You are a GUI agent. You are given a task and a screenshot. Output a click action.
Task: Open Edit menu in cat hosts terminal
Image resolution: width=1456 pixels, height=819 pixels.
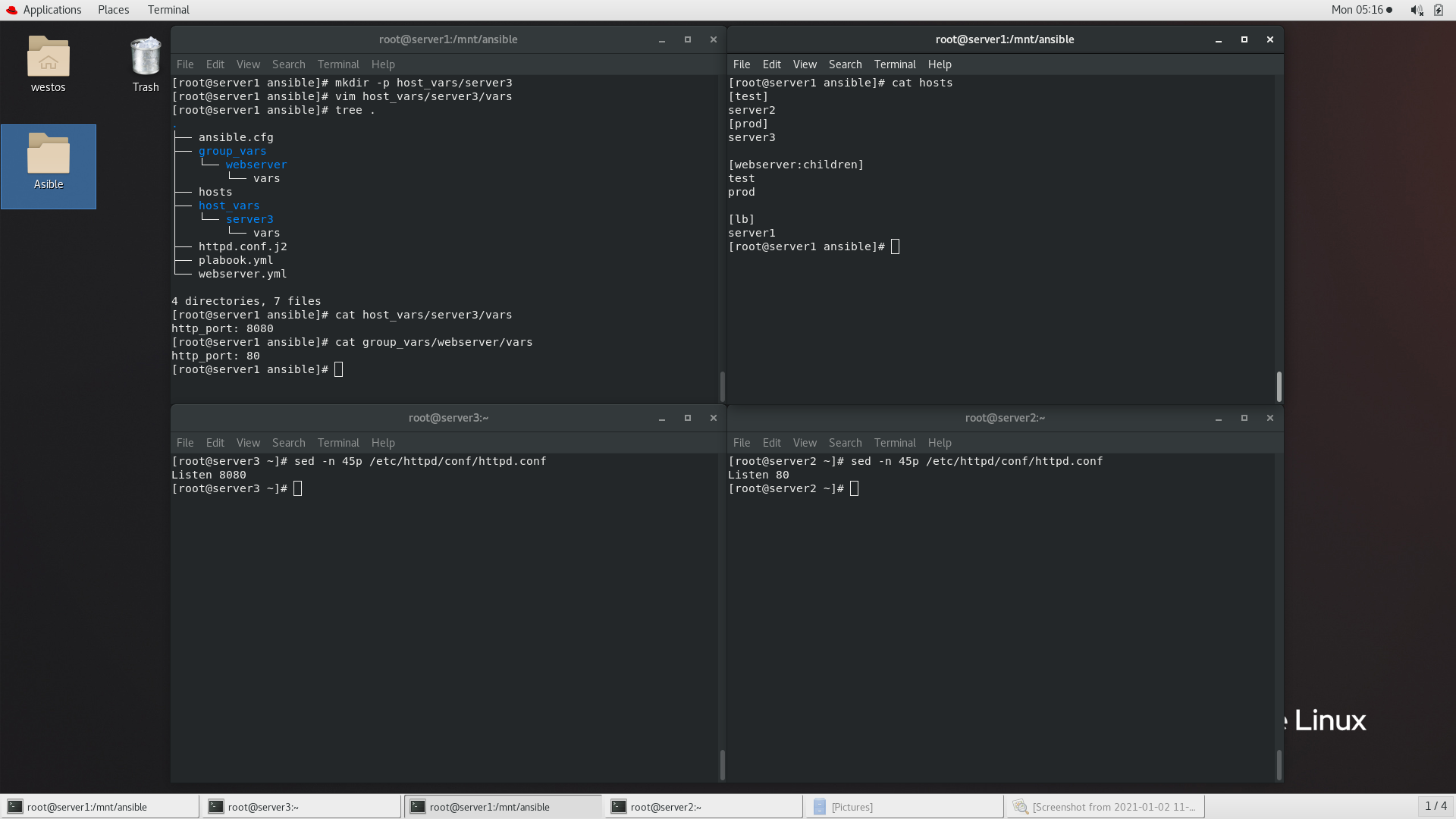tap(771, 64)
